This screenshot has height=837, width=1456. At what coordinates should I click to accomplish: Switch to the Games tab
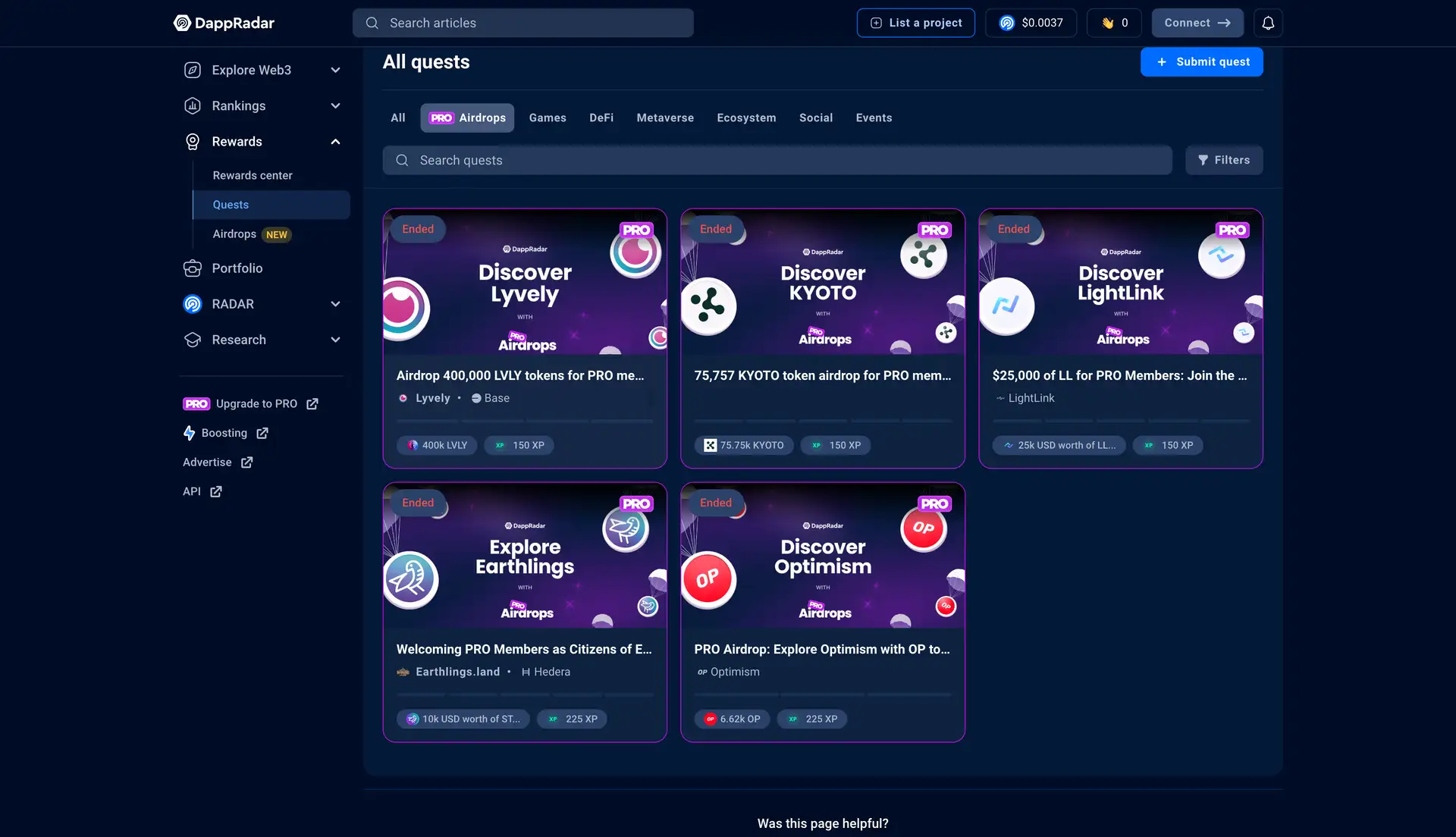(548, 118)
